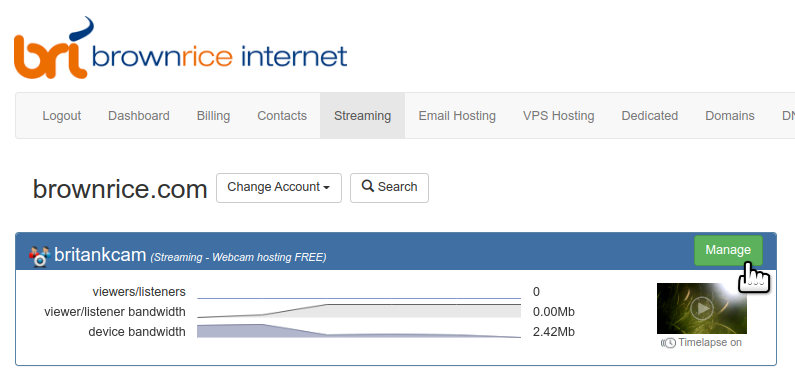795x376 pixels.
Task: Click the 2.42Mb device bandwidth value
Action: click(x=554, y=332)
